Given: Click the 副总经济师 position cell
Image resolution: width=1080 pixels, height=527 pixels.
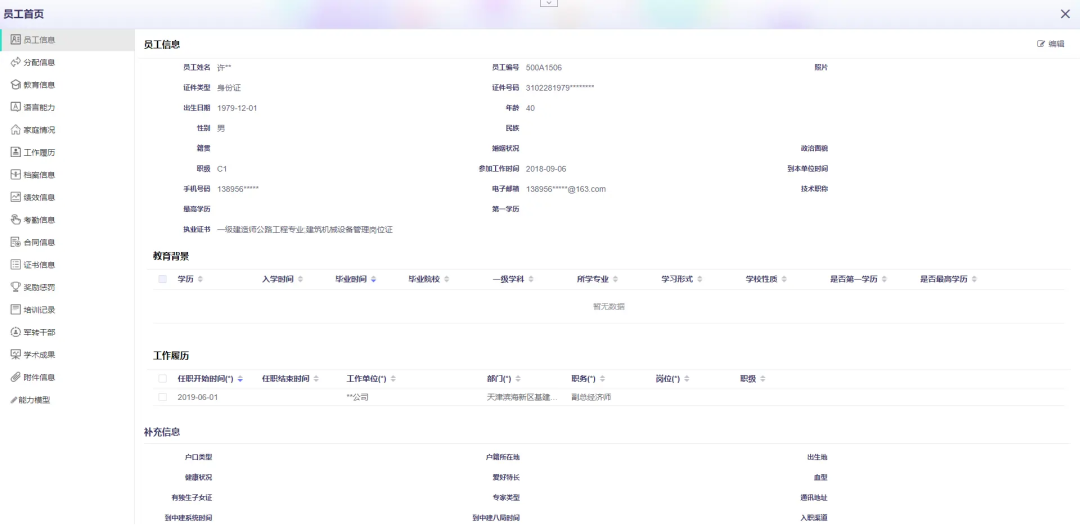Looking at the screenshot, I should [x=591, y=397].
